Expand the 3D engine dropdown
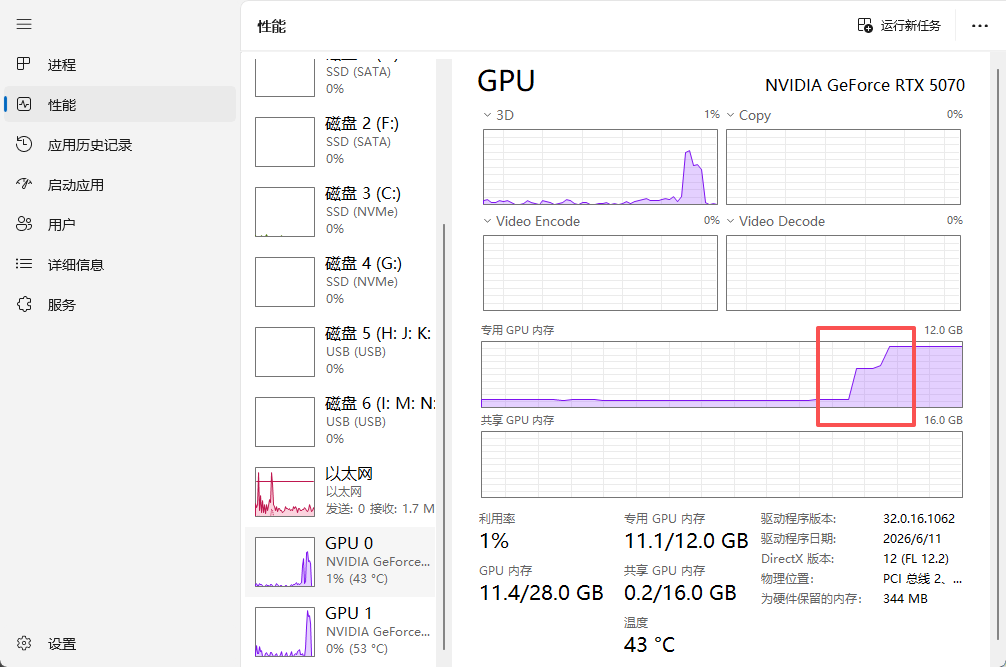 pos(487,115)
